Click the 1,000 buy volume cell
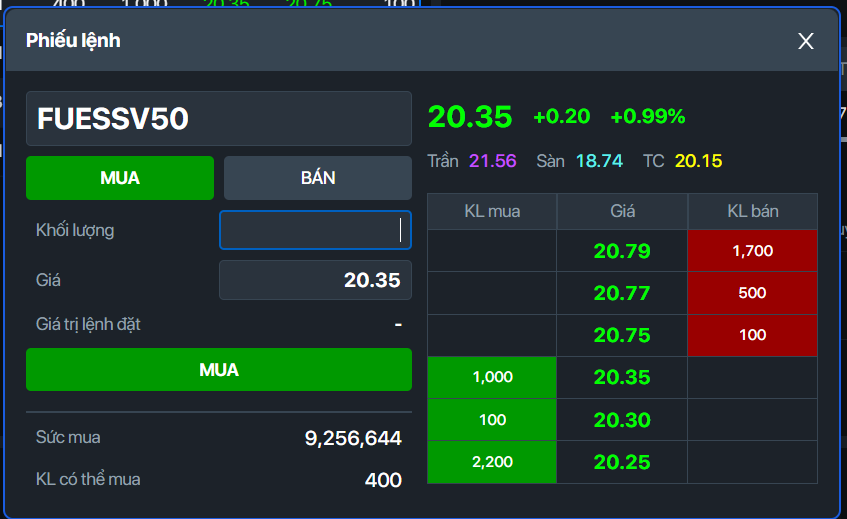The image size is (847, 519). [x=492, y=377]
